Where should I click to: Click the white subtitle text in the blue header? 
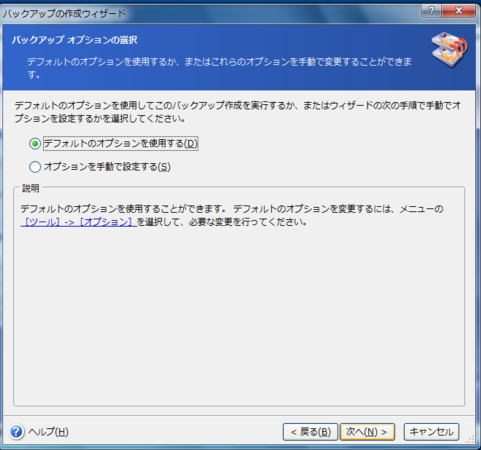coord(219,68)
